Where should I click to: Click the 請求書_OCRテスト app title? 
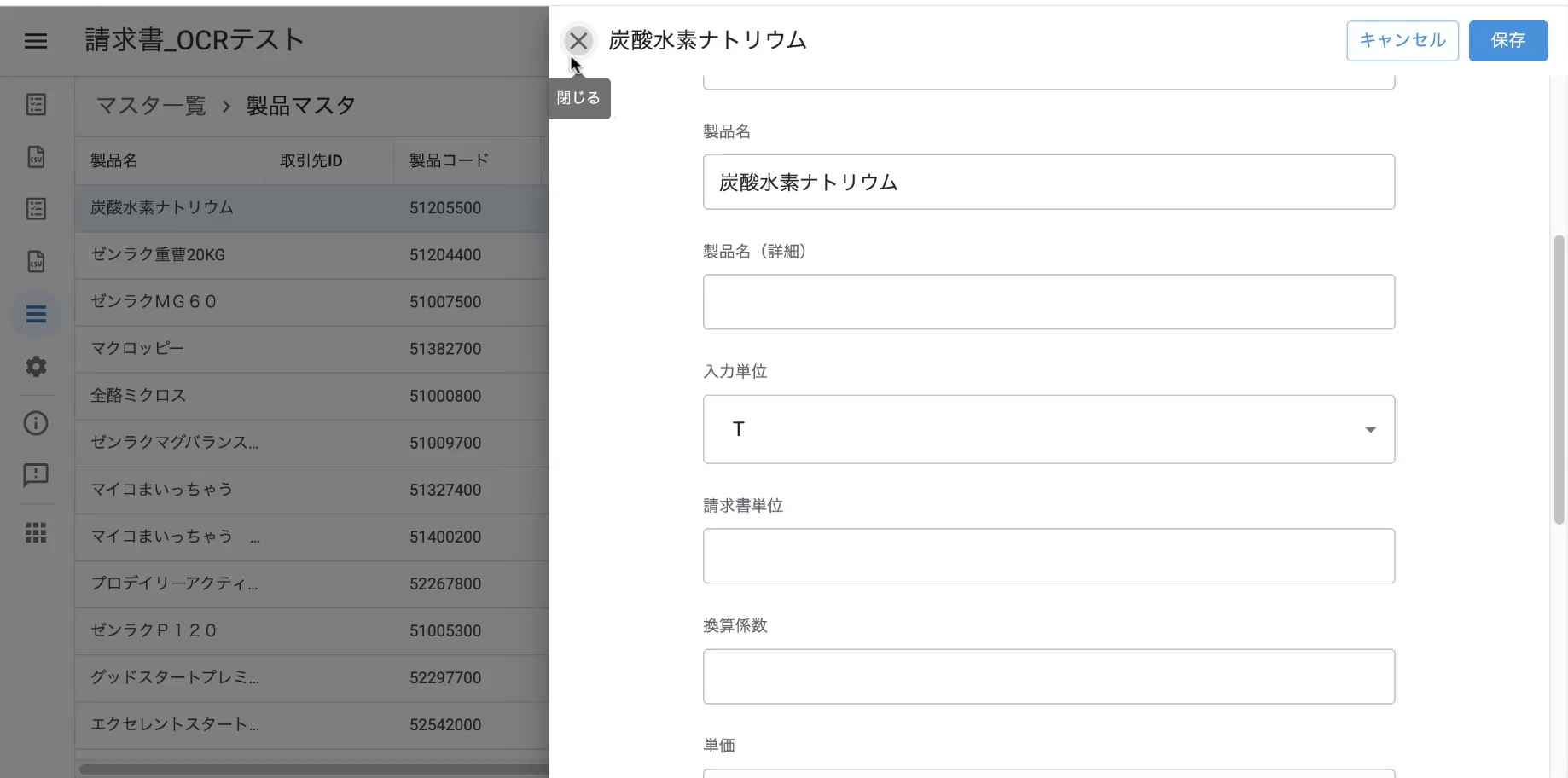195,40
